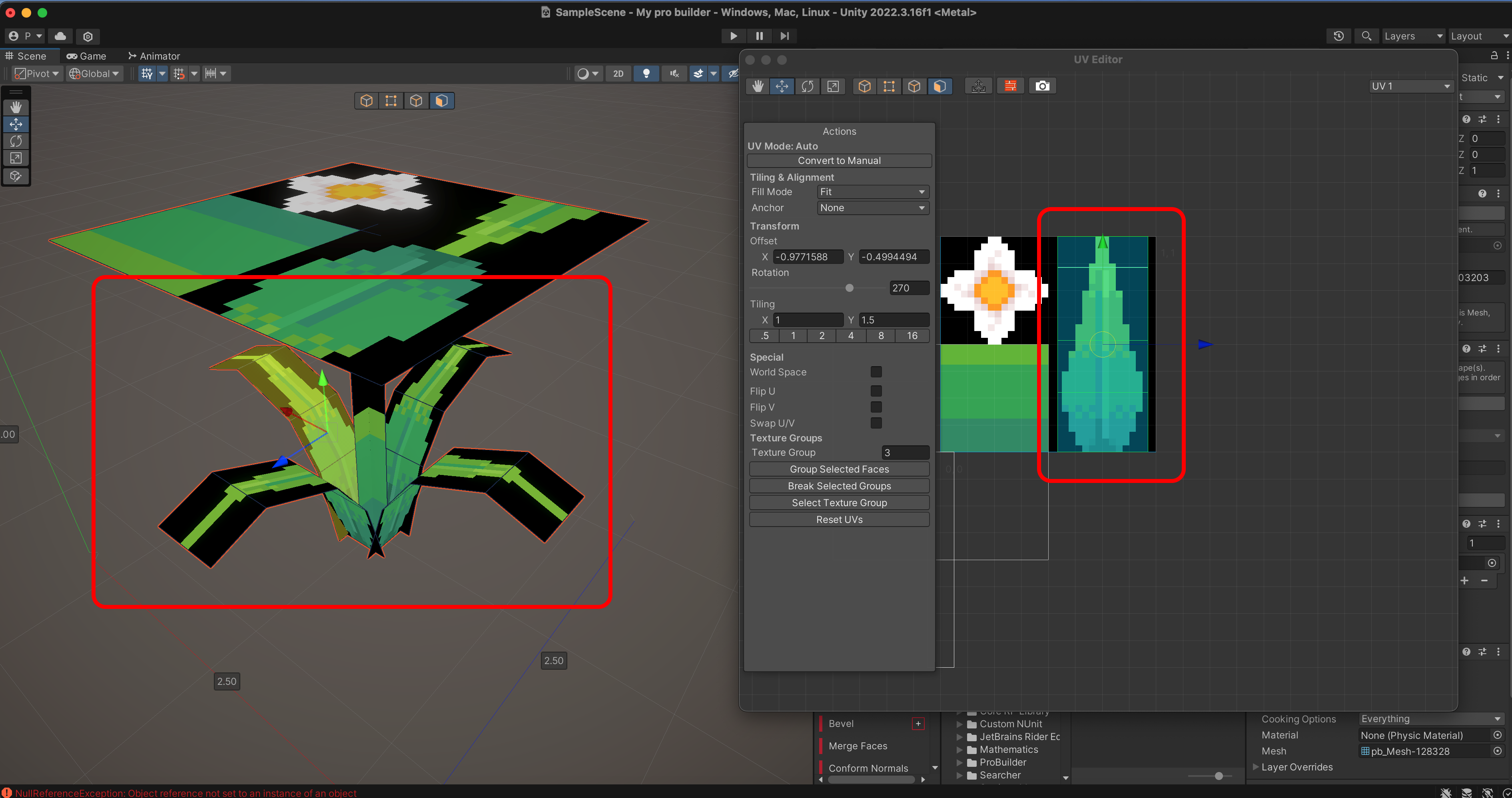Select the Scale tool in scene tools panel
Viewport: 1512px width, 798px height.
(x=16, y=158)
